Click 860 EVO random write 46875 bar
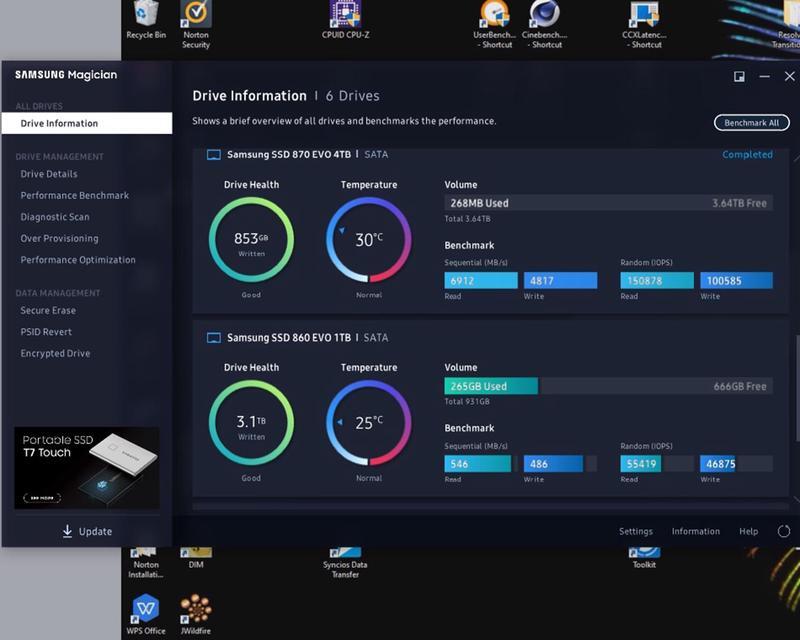 click(717, 463)
